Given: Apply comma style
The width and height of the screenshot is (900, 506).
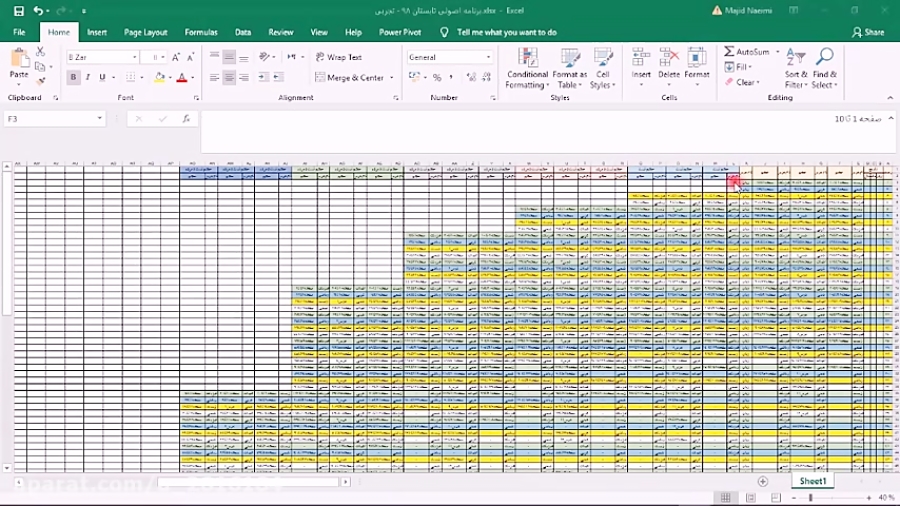Looking at the screenshot, I should pyautogui.click(x=451, y=77).
